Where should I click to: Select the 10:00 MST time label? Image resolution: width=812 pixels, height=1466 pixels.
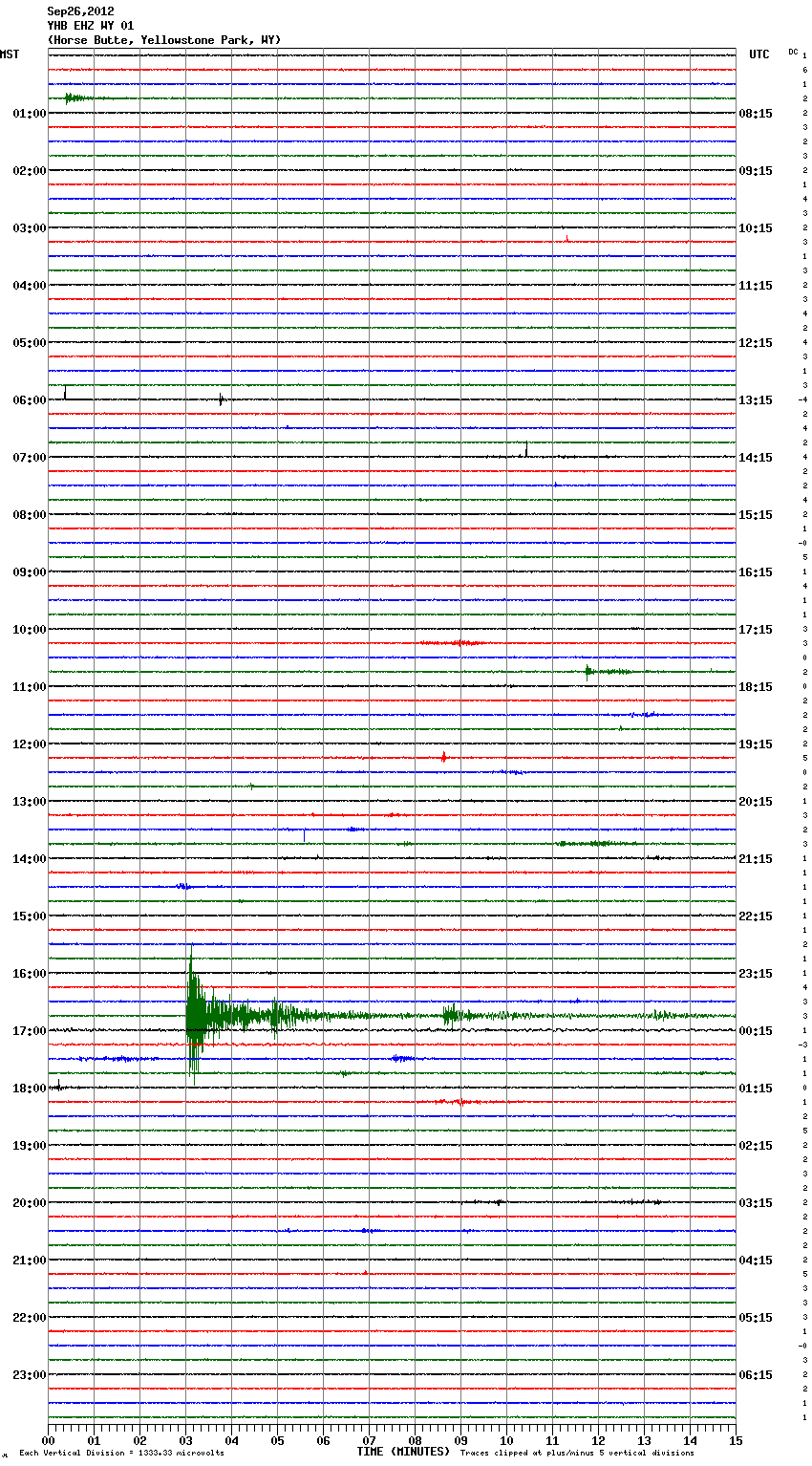[x=30, y=630]
